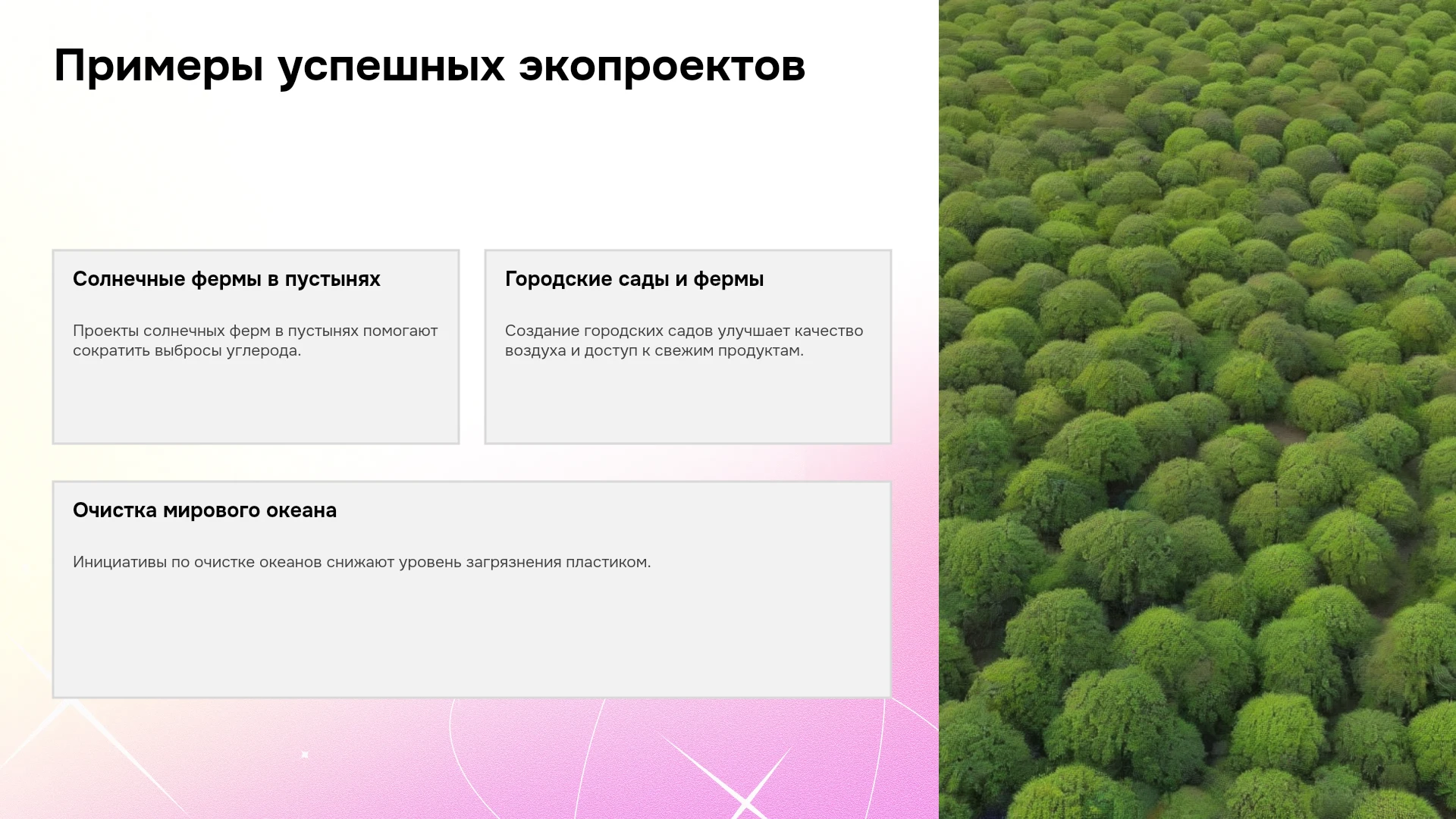Select the slide title 'Примеры успешных экопроектов'
This screenshot has height=819, width=1456.
(x=429, y=66)
